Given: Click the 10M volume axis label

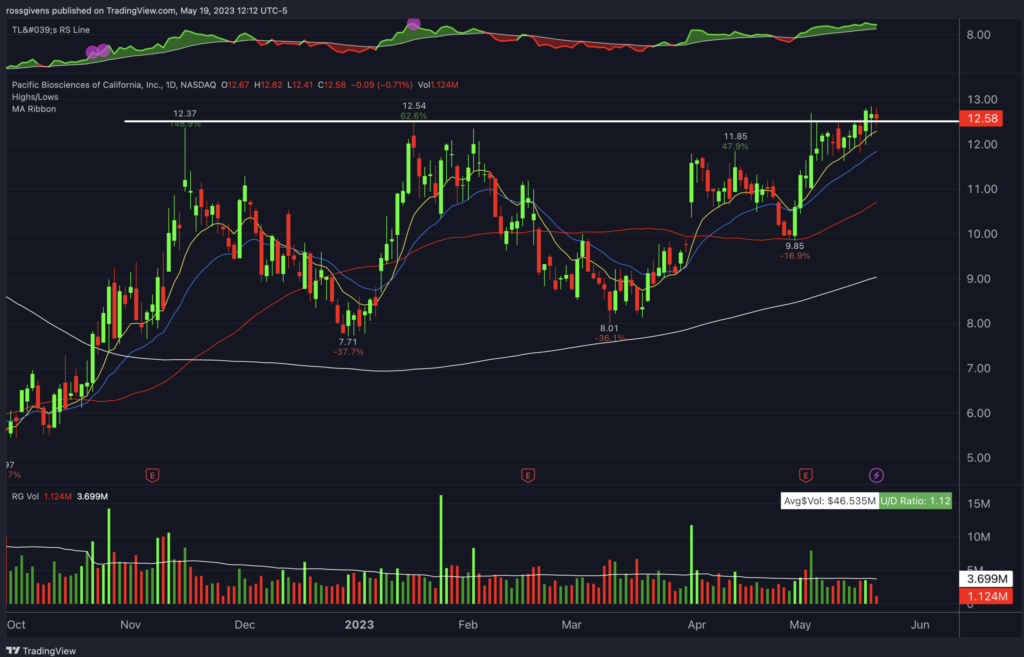Looking at the screenshot, I should (980, 537).
